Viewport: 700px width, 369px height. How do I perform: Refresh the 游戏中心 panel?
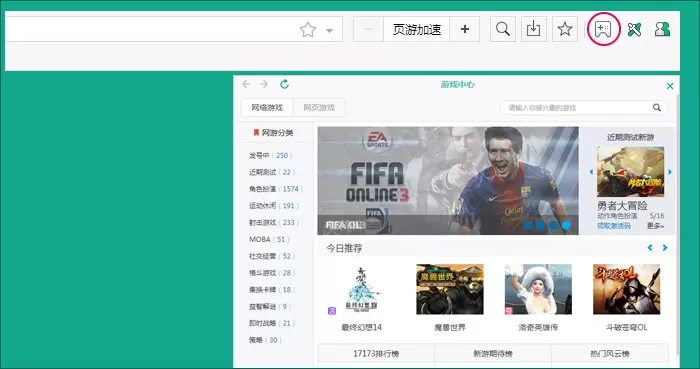(284, 84)
